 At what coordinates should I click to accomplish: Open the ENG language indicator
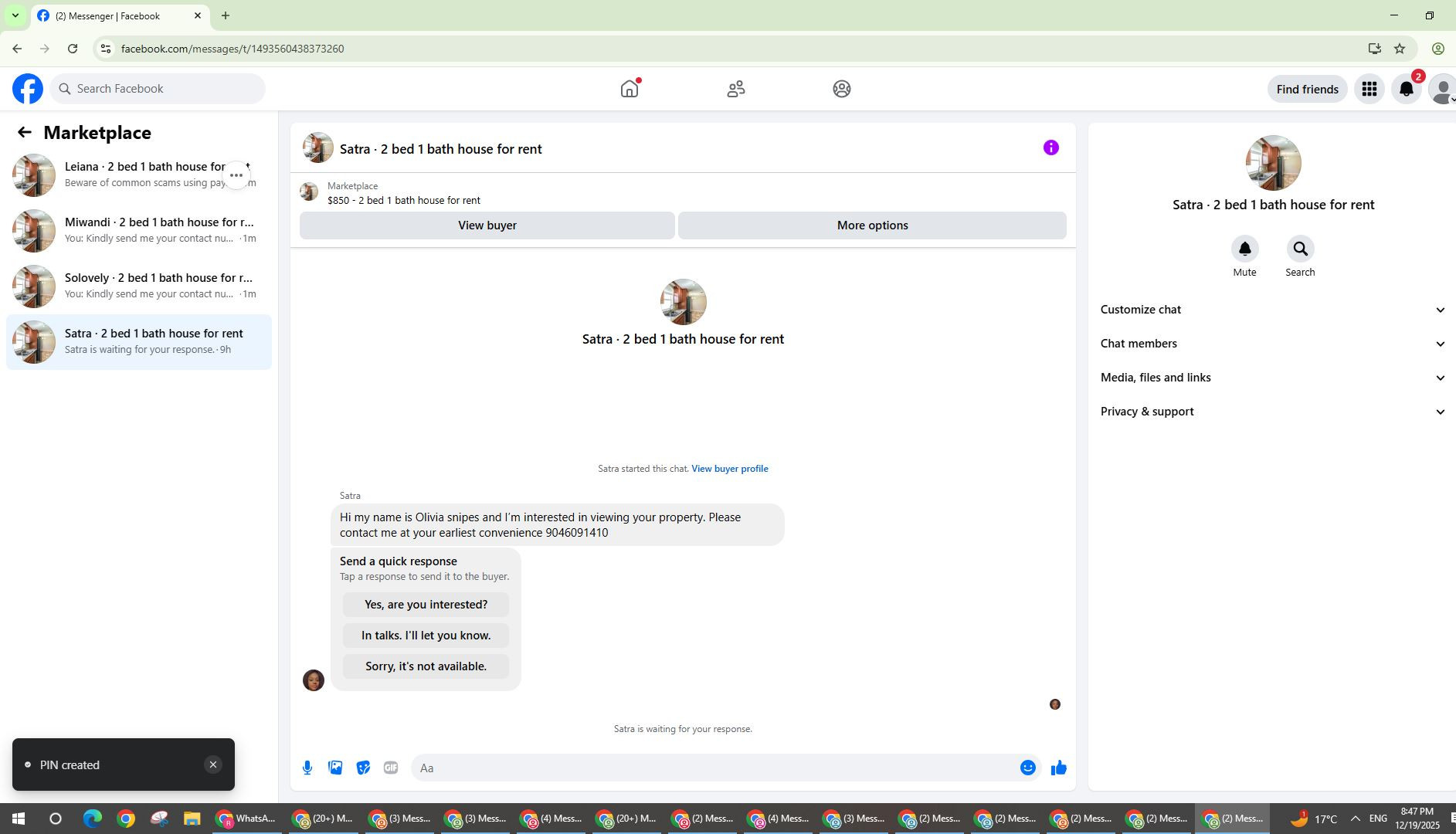[x=1378, y=819]
